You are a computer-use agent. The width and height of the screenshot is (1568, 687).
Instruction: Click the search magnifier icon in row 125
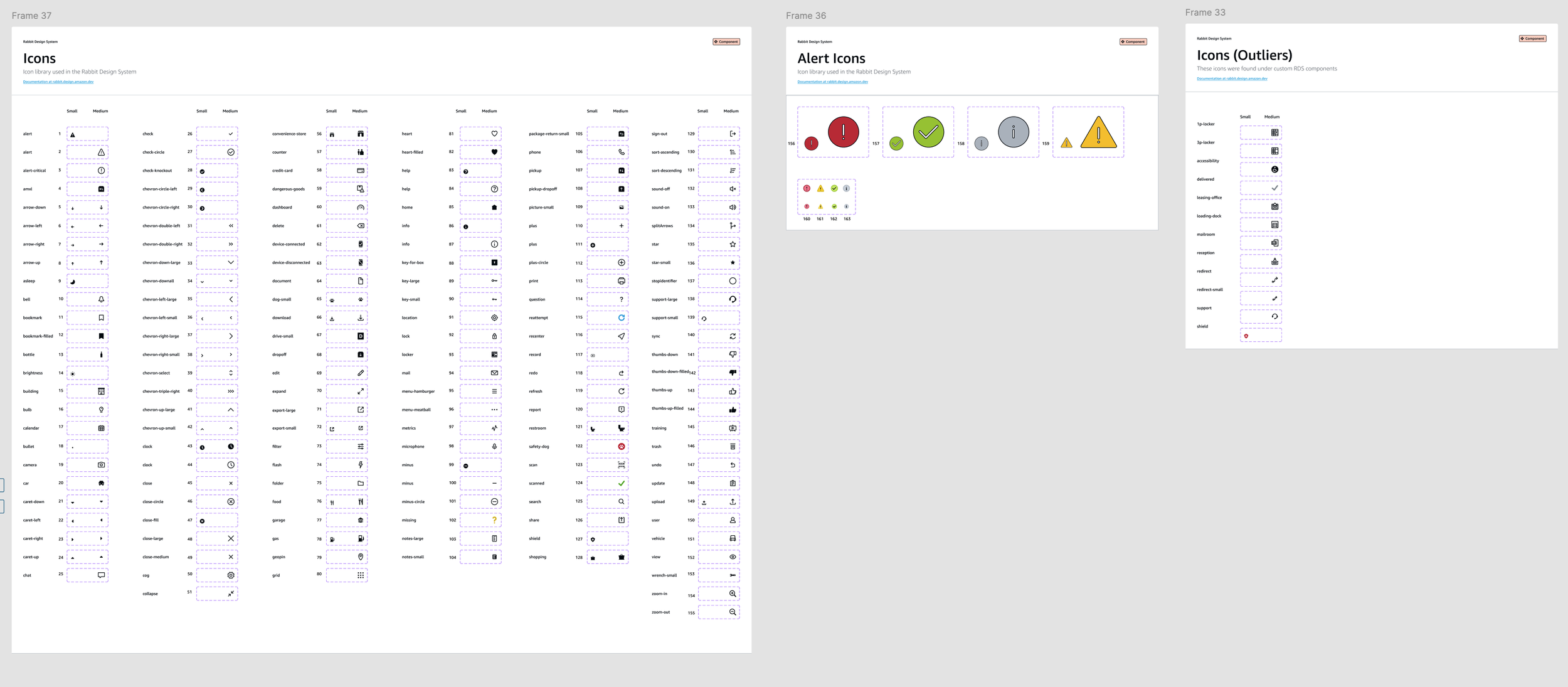tap(622, 501)
